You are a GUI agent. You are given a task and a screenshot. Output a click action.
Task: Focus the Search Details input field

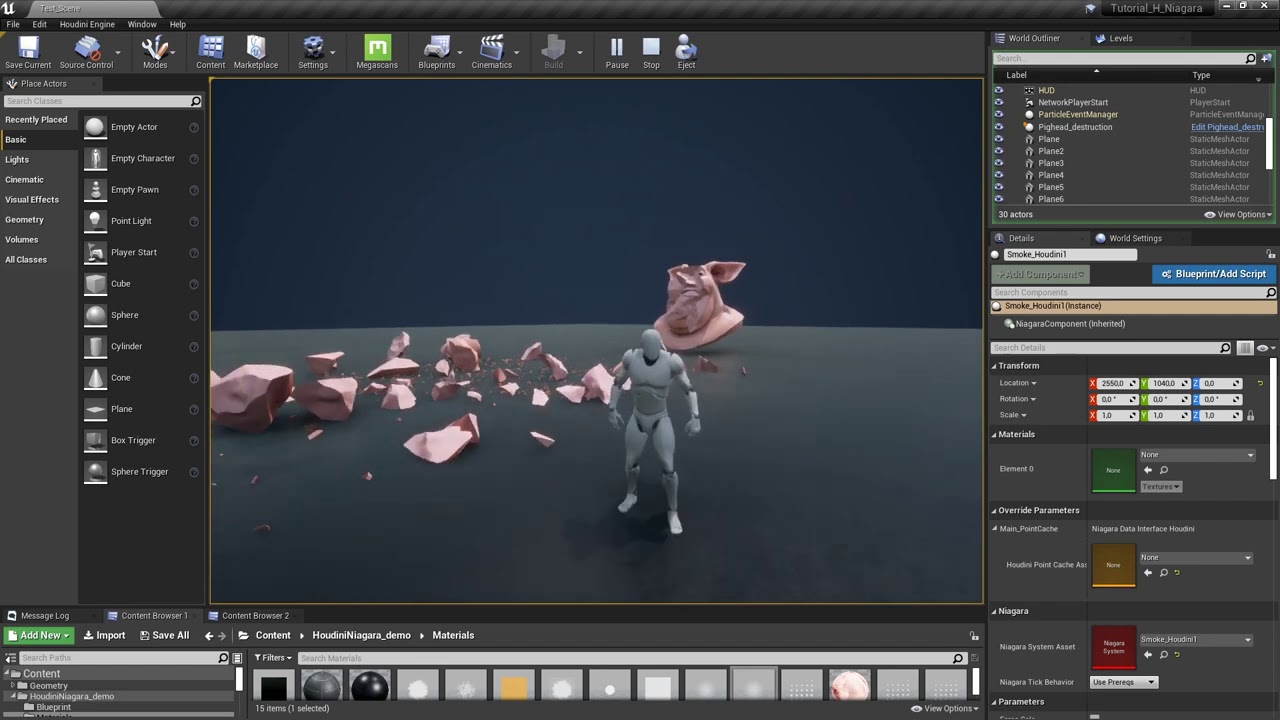point(1111,348)
